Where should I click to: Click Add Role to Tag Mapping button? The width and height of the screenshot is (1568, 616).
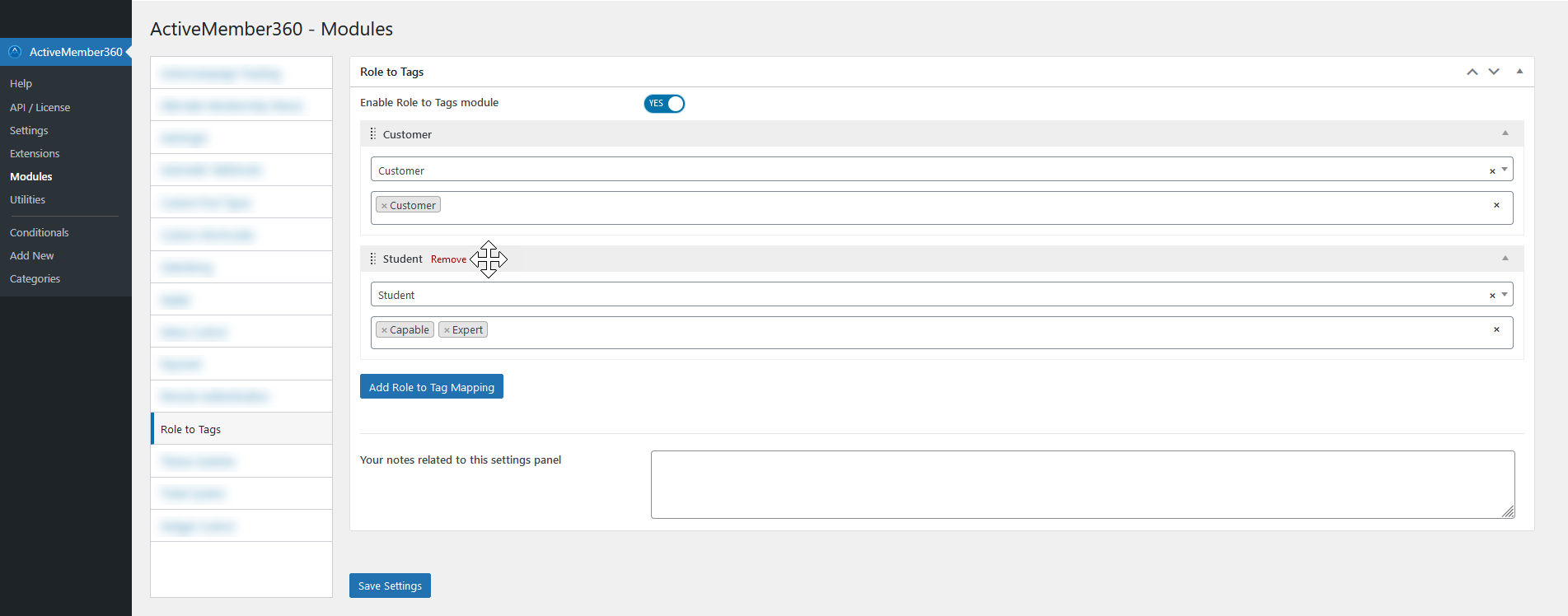click(432, 386)
